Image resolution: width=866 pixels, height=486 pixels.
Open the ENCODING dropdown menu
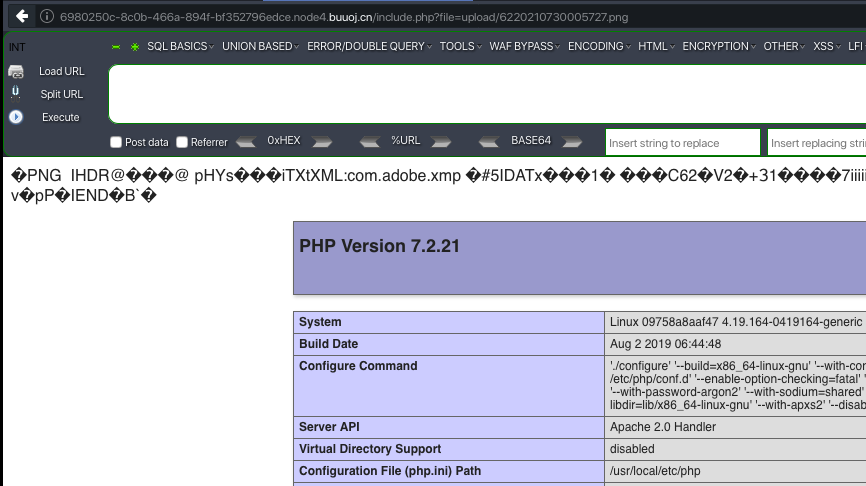click(599, 46)
